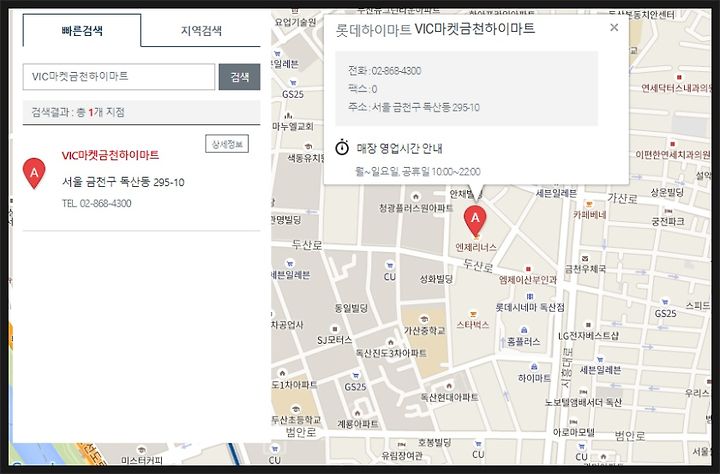The image size is (720, 474).
Task: Click the CU store icon near 성화빌딩
Action: (x=389, y=265)
